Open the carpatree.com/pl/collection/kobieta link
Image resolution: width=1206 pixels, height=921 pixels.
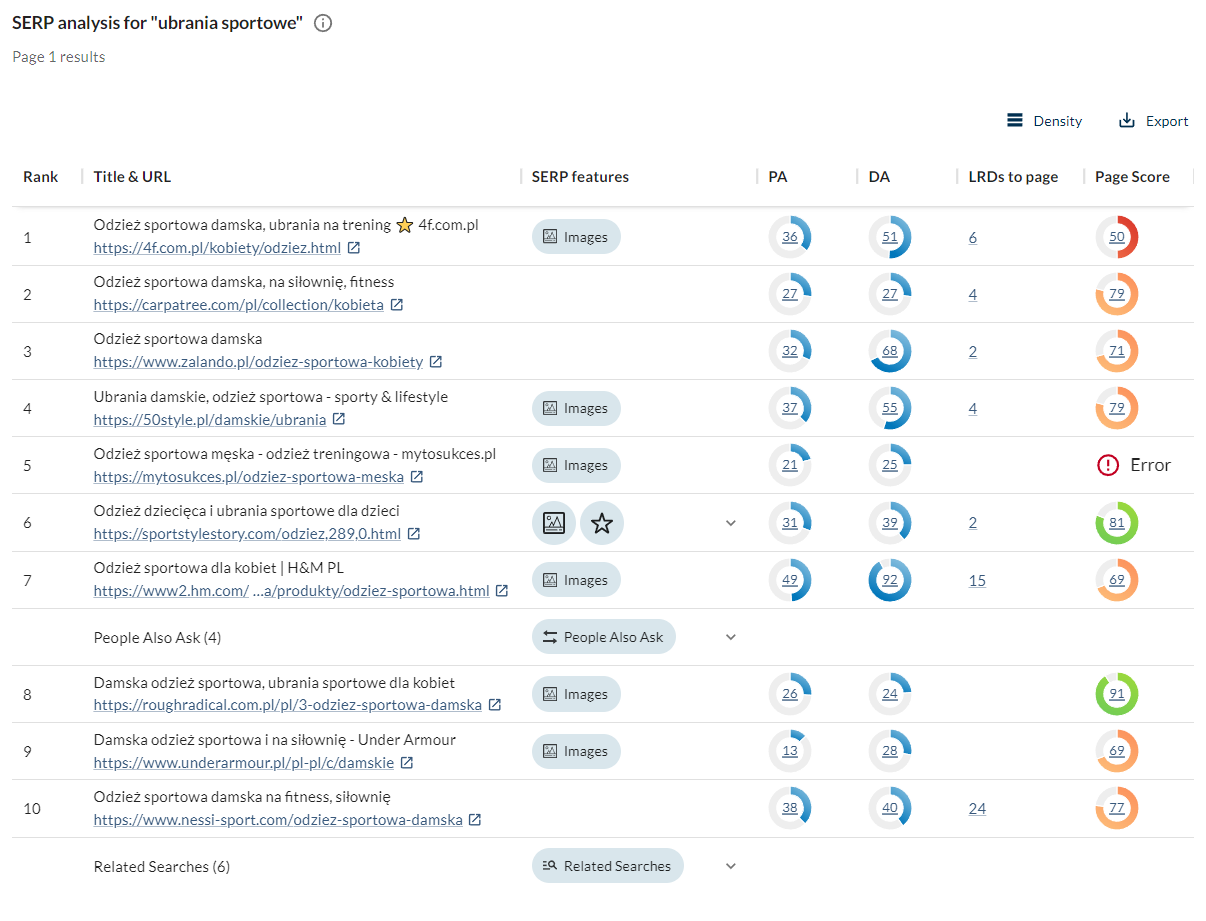tap(239, 305)
